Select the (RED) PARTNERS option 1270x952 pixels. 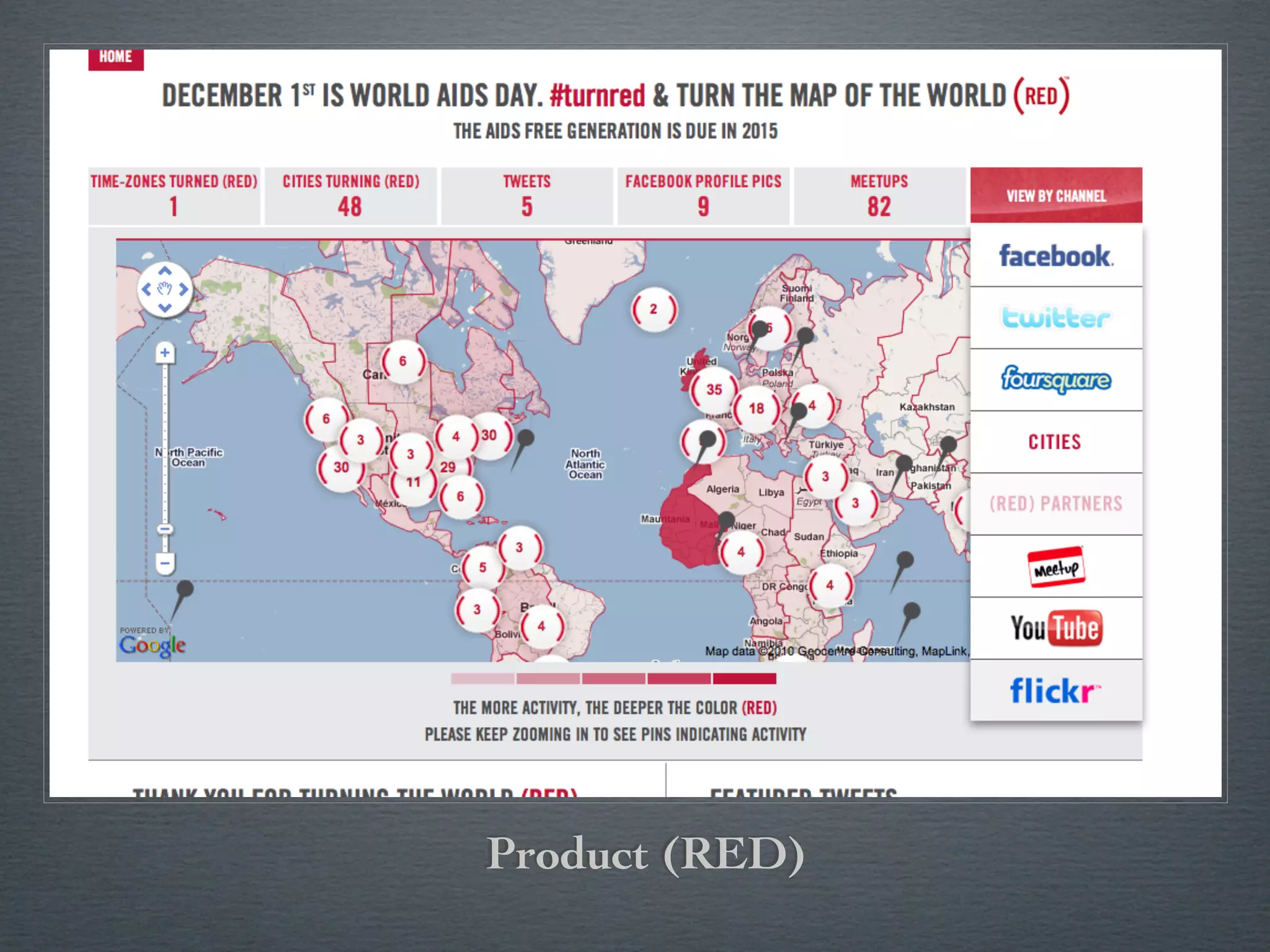[x=1055, y=504]
